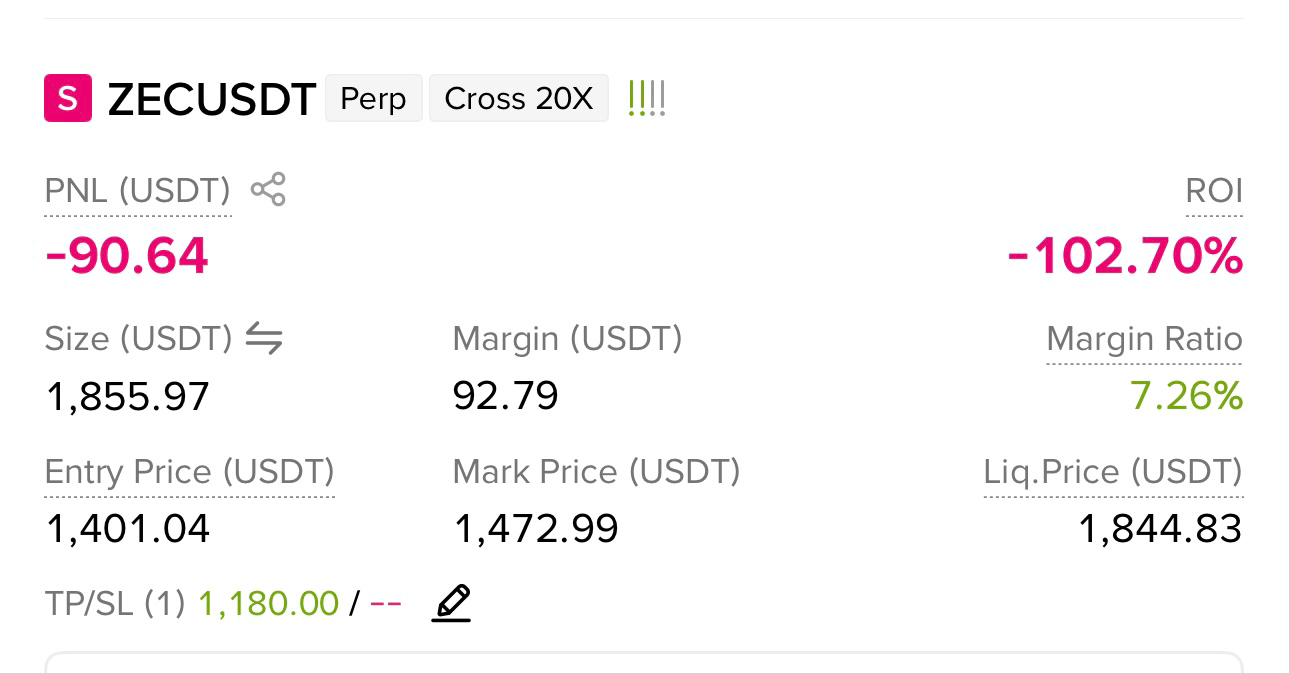
Task: Tap the green ADL indicator bars
Action: tap(646, 98)
